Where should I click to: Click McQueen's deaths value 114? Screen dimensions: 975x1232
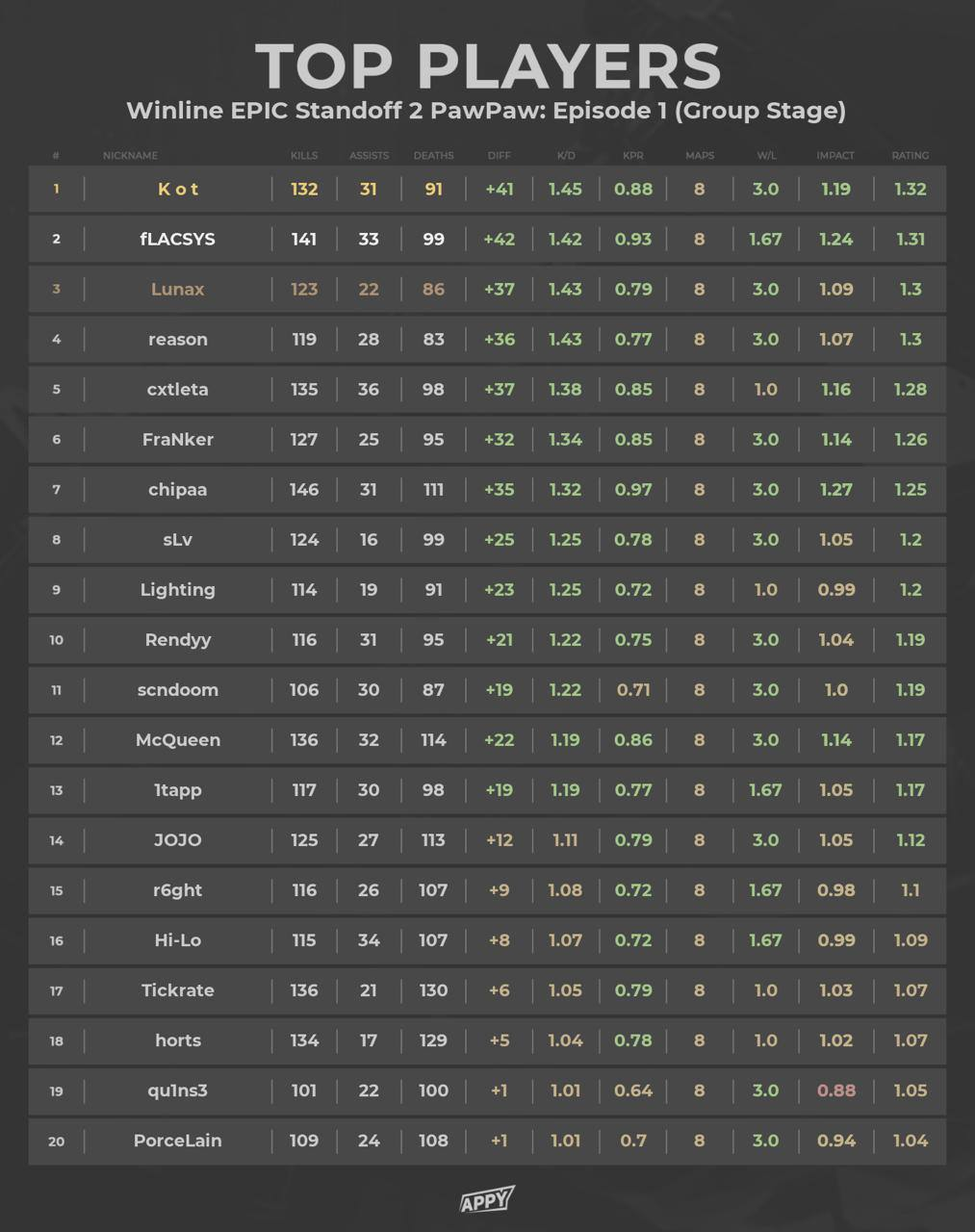tap(433, 739)
